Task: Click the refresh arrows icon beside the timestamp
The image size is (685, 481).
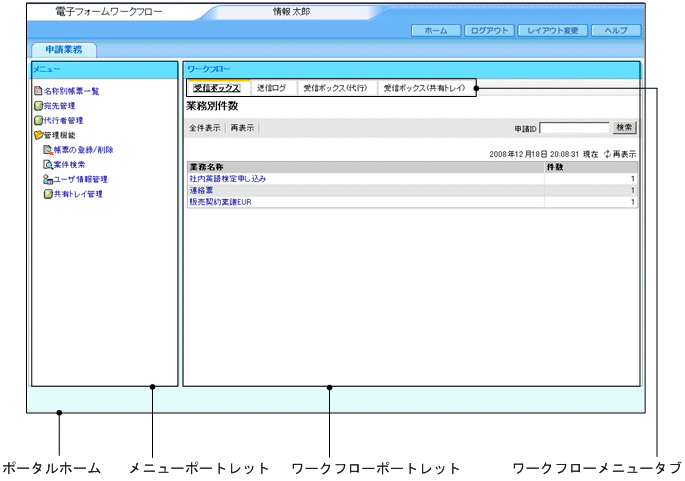Action: pos(607,155)
